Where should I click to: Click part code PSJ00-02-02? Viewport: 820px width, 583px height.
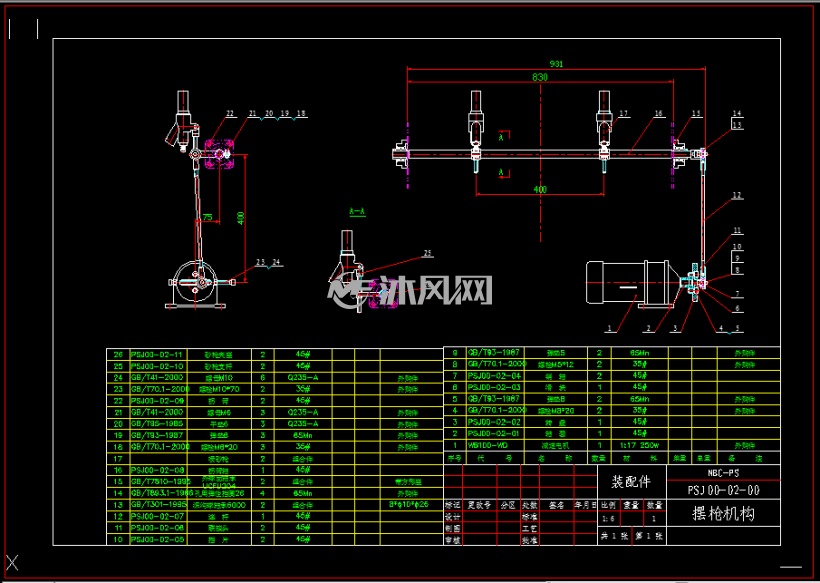(494, 421)
